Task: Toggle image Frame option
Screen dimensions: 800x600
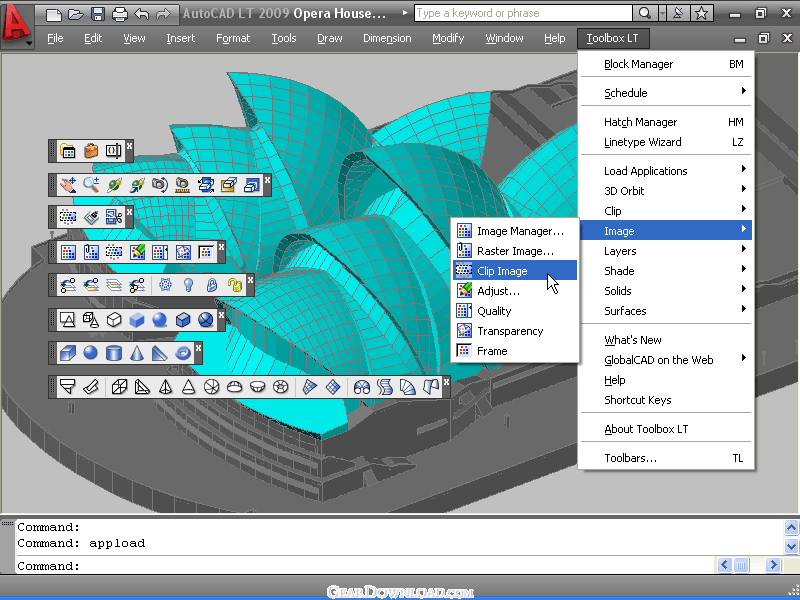Action: [x=492, y=351]
